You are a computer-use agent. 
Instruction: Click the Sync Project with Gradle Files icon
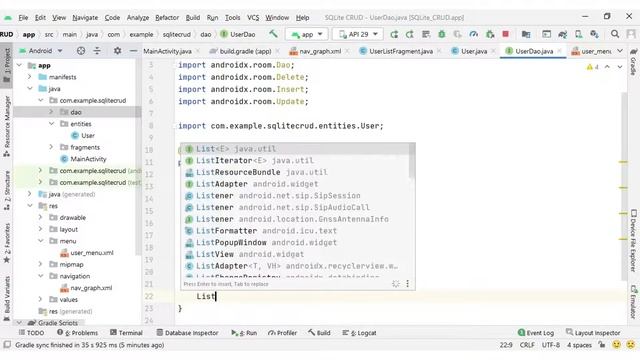coord(562,34)
